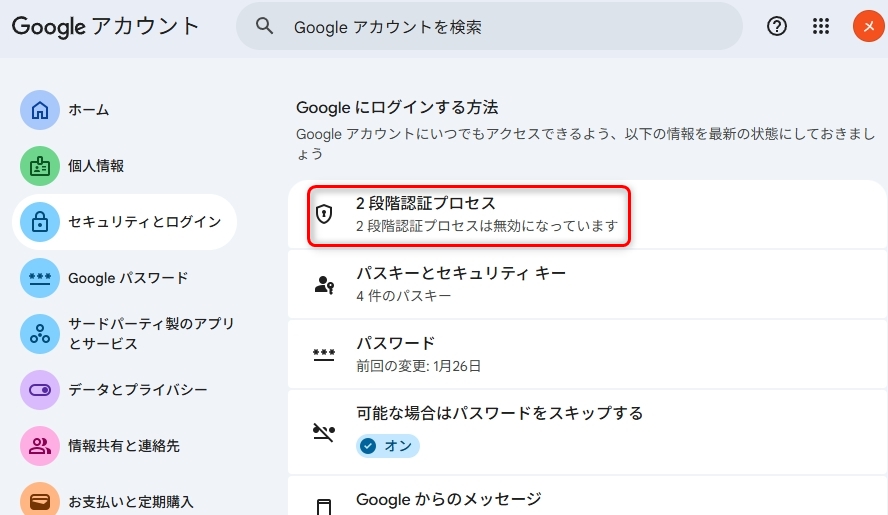Click the ホーム house icon
Image resolution: width=888 pixels, height=515 pixels.
click(40, 110)
